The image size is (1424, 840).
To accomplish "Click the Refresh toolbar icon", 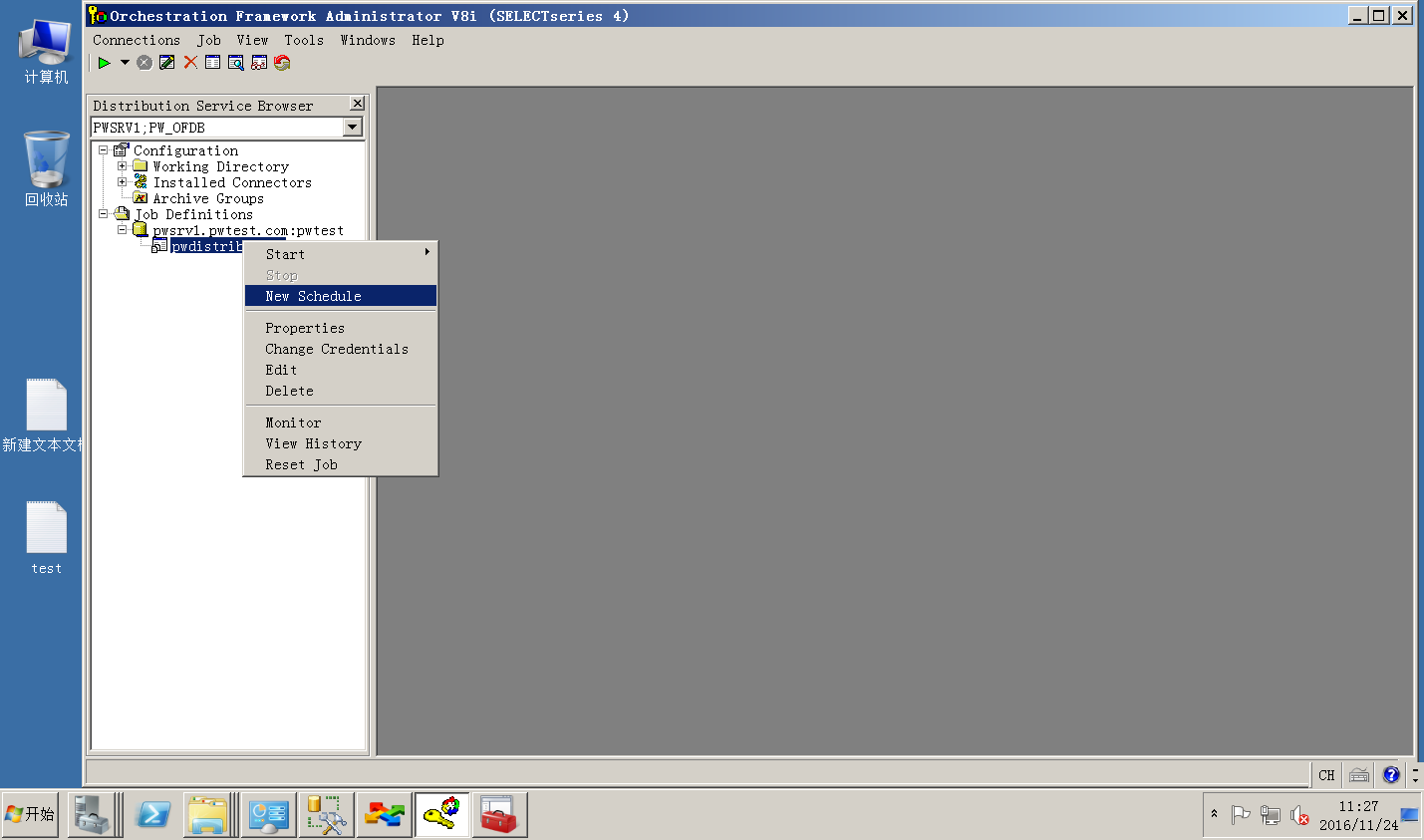I will (x=282, y=63).
